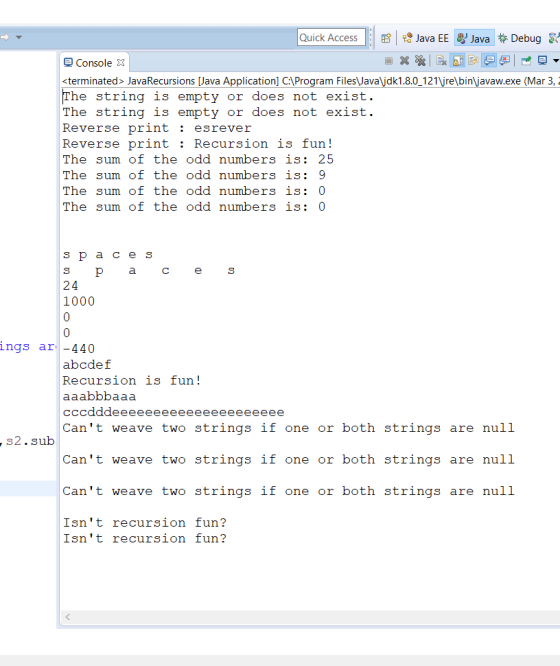Click the Debug bug icon
Image resolution: width=560 pixels, height=666 pixels.
click(x=503, y=38)
